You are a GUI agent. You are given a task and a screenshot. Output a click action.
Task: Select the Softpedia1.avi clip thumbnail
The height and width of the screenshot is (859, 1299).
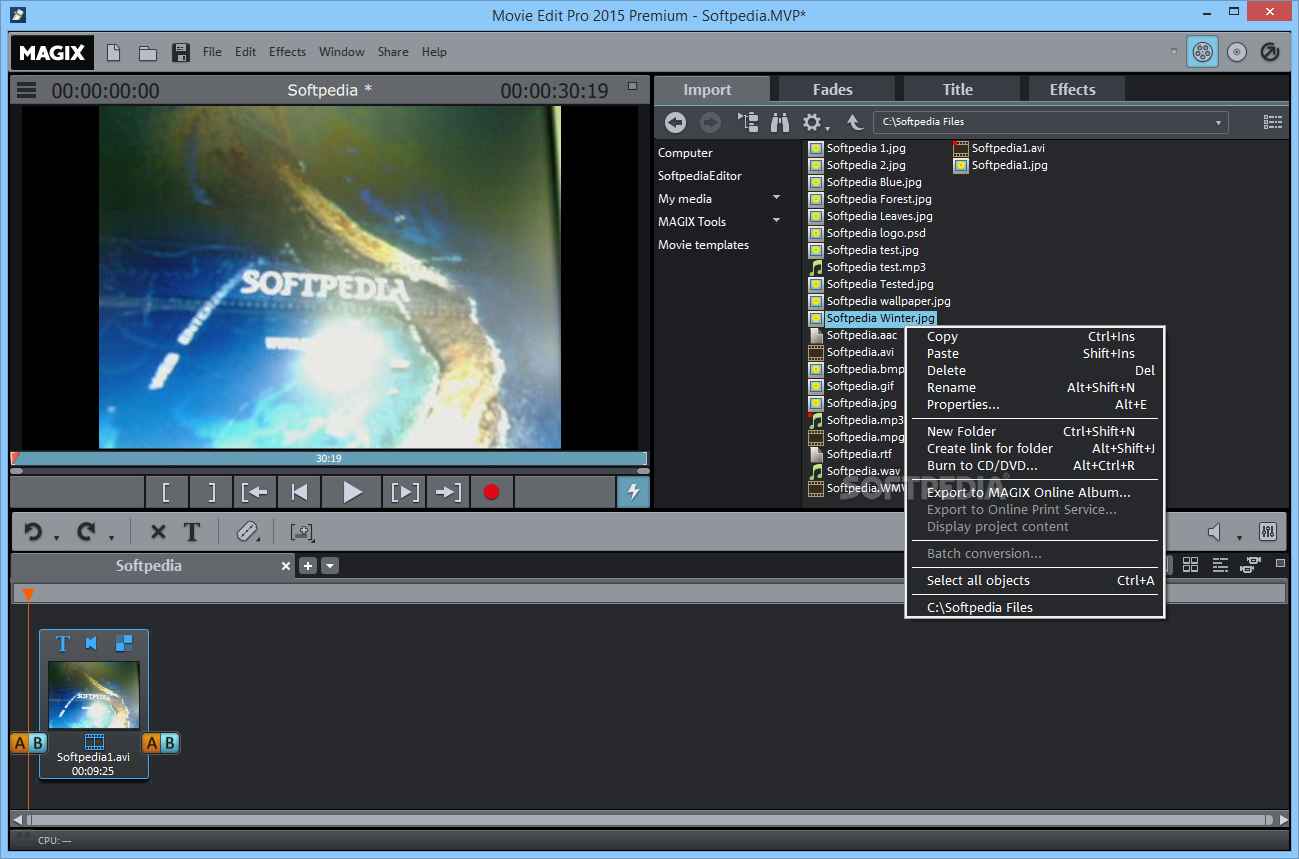(93, 694)
